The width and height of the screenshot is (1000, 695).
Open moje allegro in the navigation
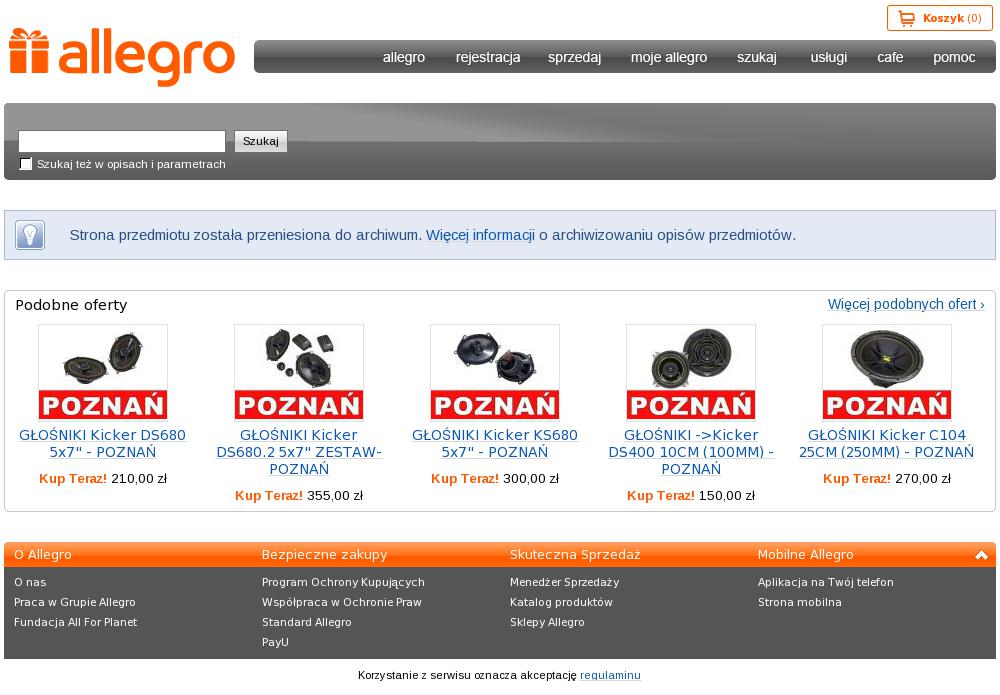669,57
